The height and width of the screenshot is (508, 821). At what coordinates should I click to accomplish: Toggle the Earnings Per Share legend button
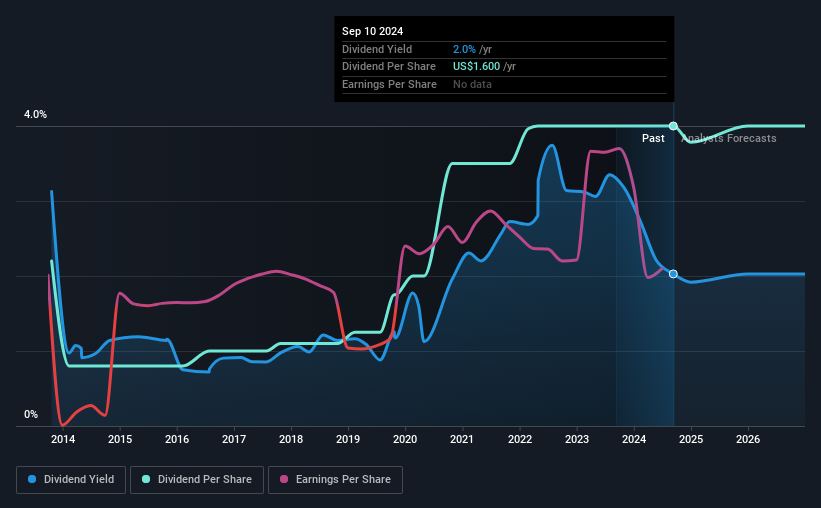(335, 480)
